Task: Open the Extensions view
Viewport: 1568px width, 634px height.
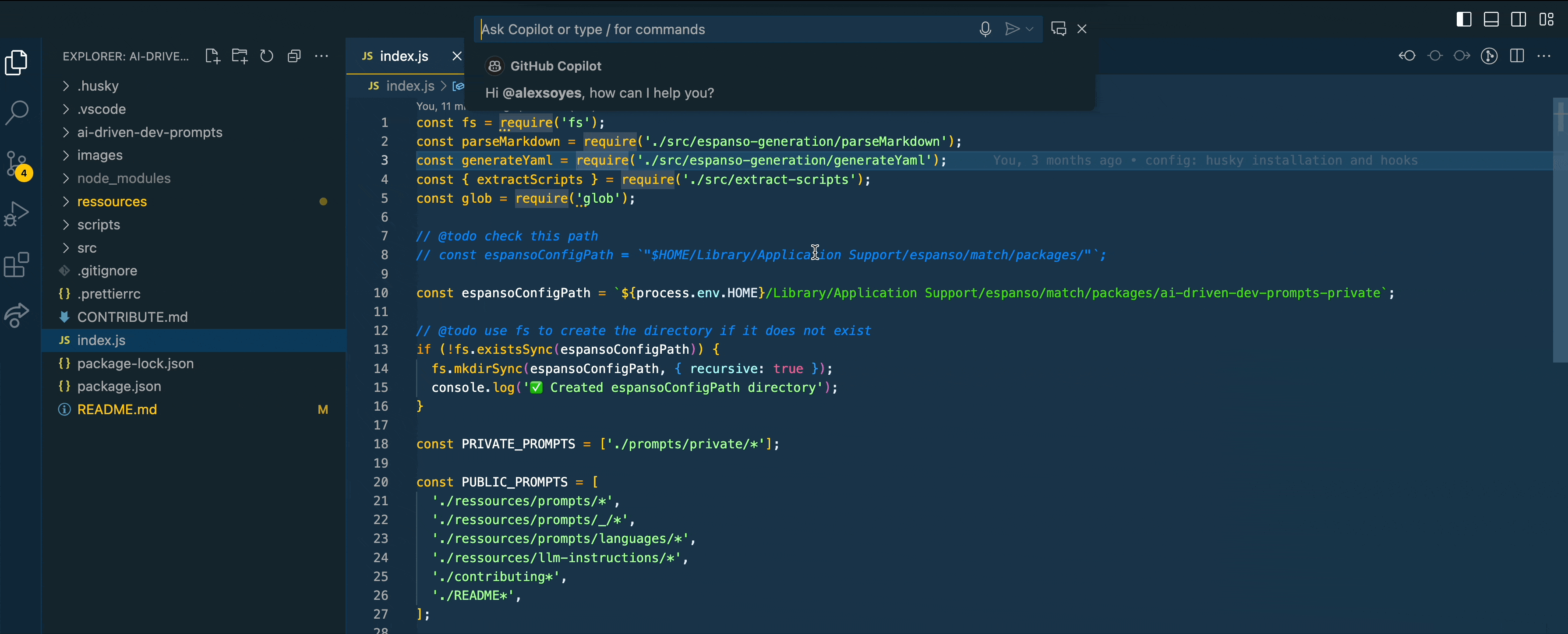Action: (17, 265)
